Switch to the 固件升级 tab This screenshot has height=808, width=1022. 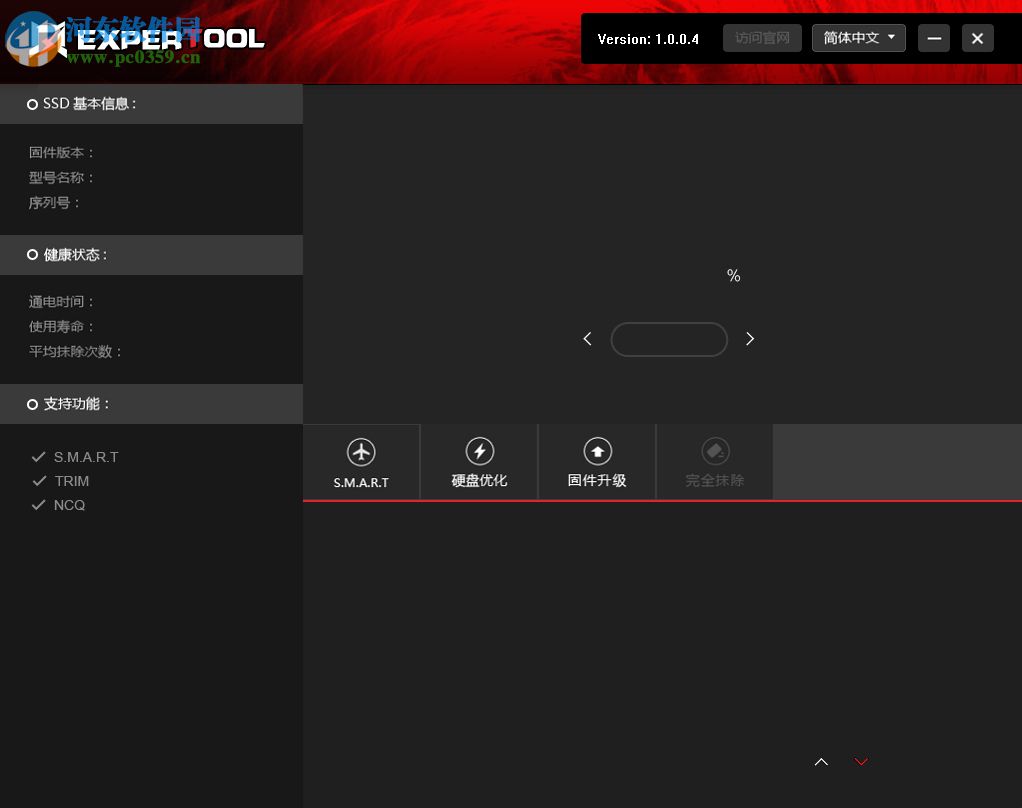[x=597, y=462]
